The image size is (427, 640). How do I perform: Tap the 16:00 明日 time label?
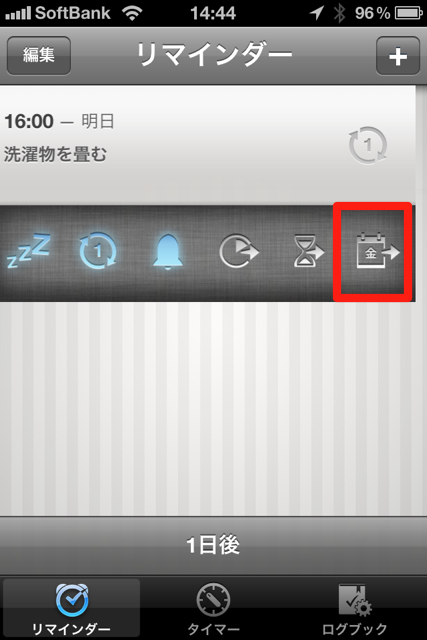coord(59,121)
